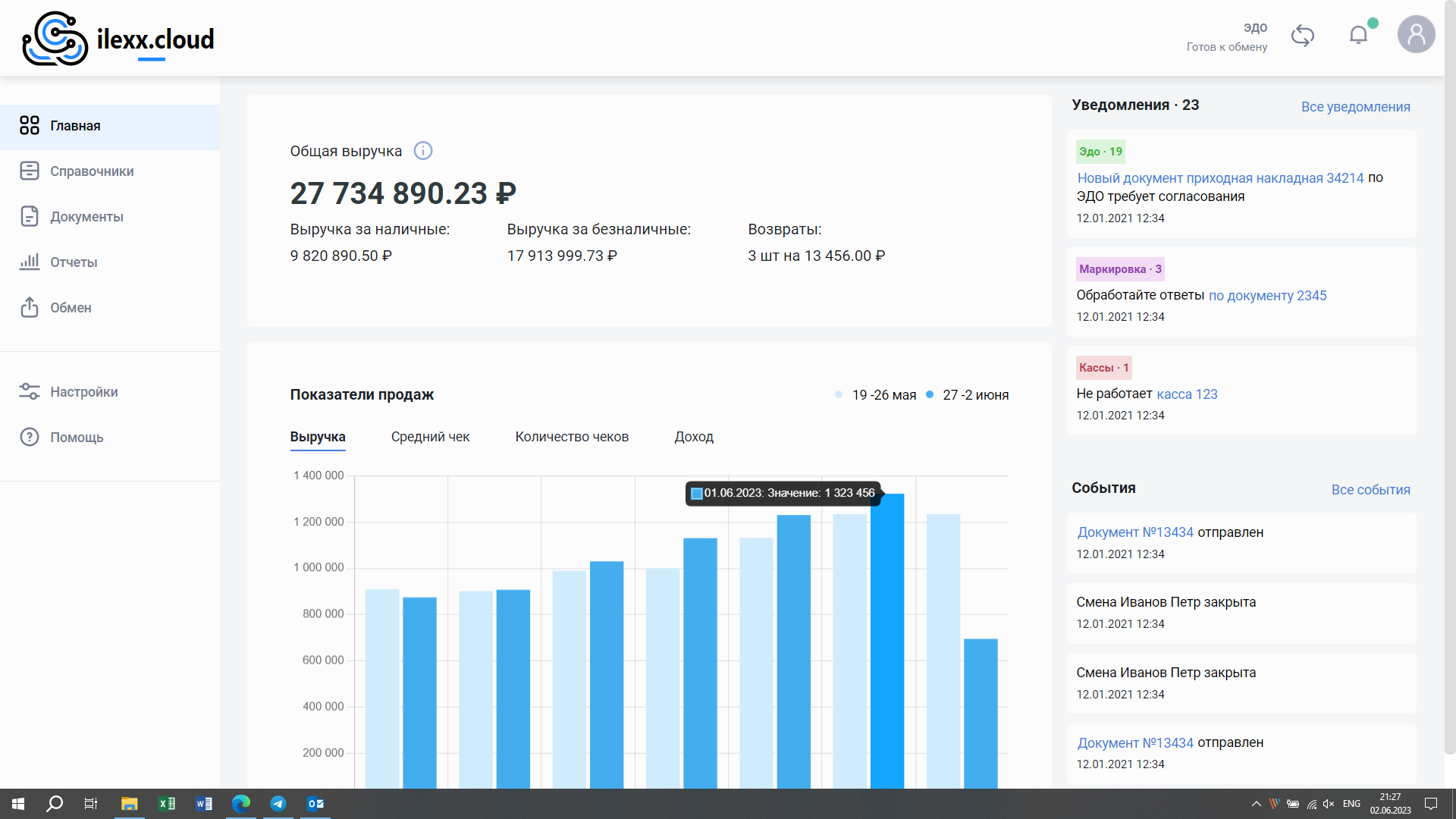The image size is (1456, 819).
Task: Switch to the Количество чеков tab
Action: tap(572, 437)
